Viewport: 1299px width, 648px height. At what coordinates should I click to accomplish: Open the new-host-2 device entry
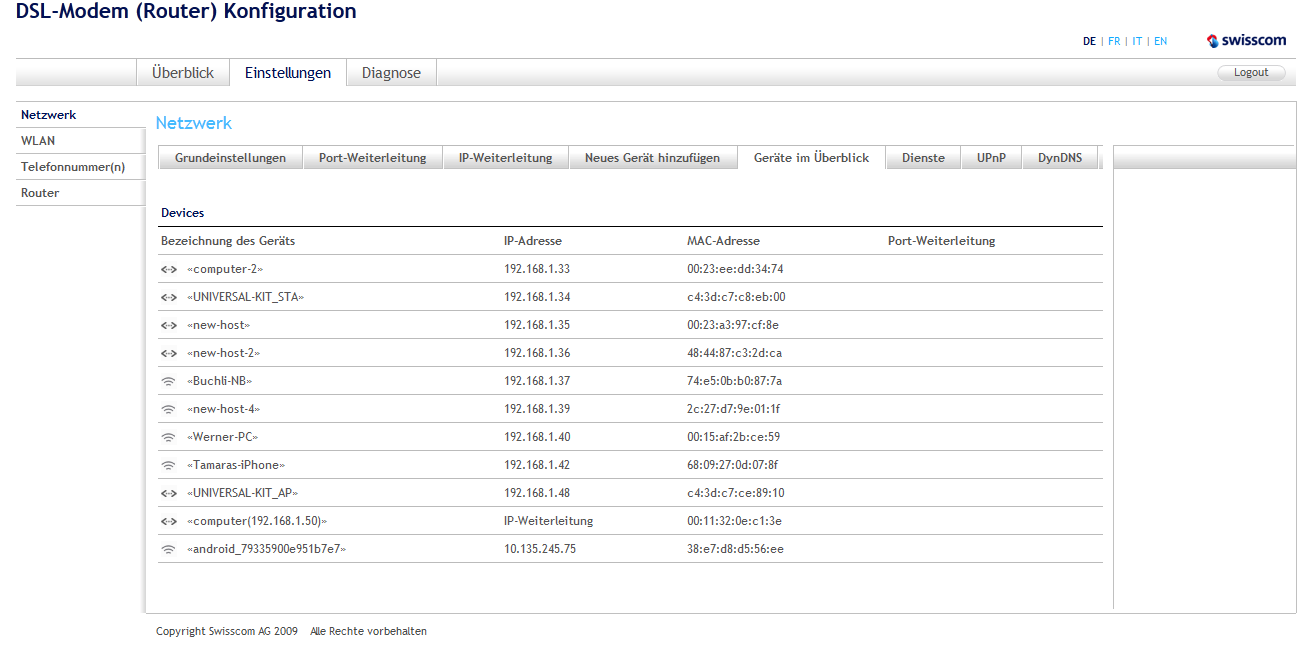(226, 353)
